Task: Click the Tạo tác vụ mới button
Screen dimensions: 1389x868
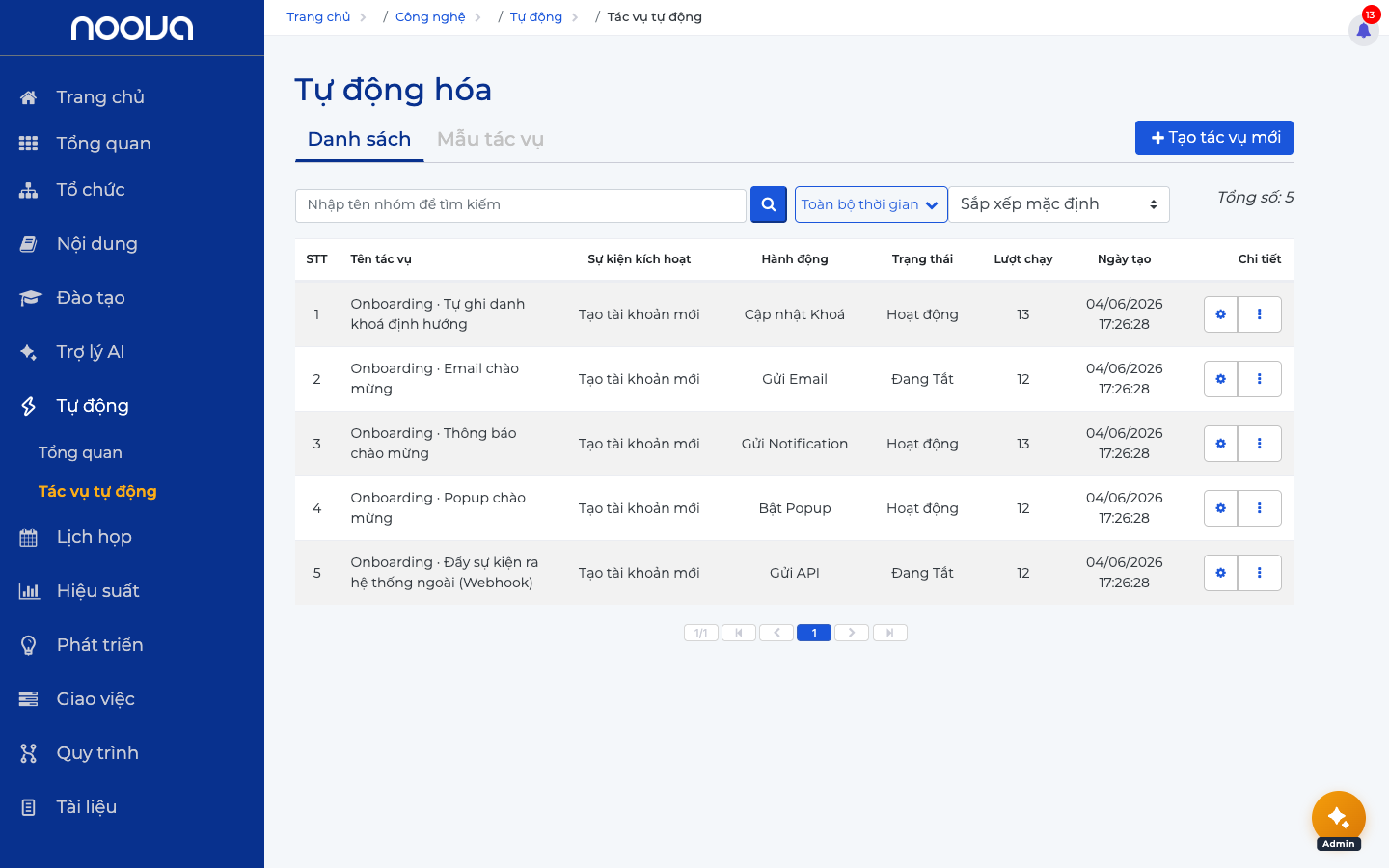Action: pyautogui.click(x=1214, y=138)
